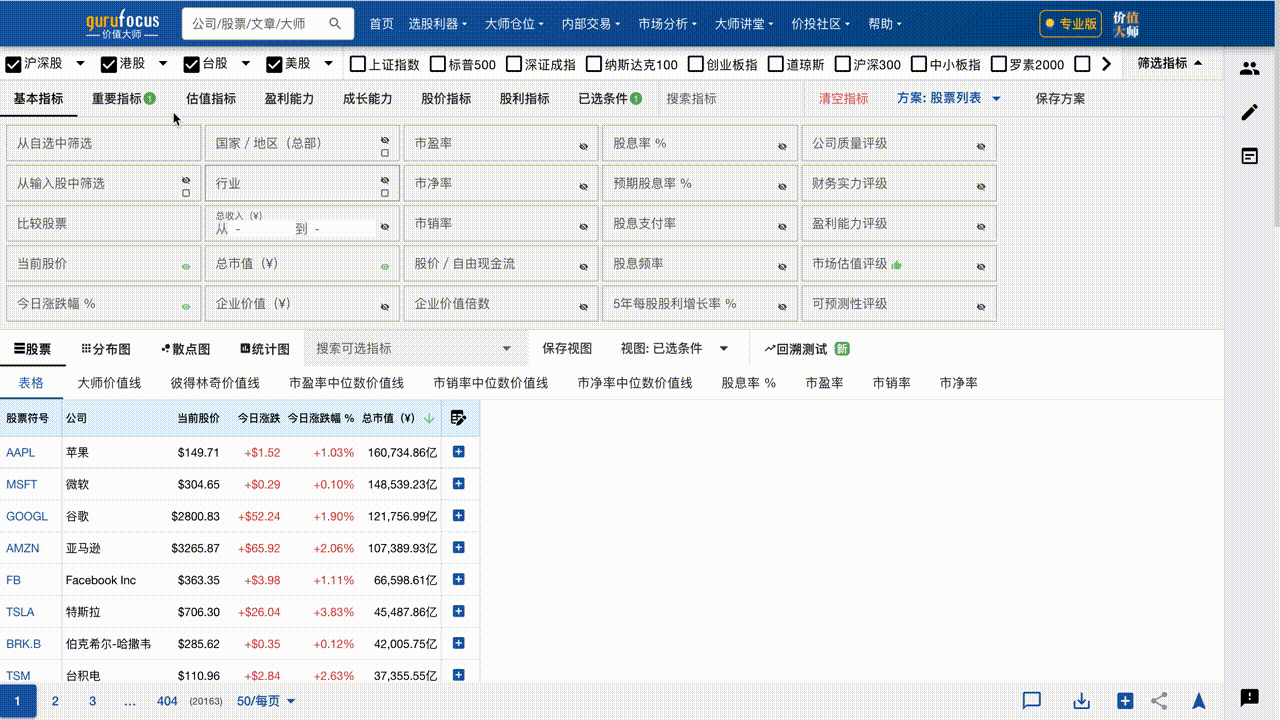Screen dimensions: 1280x720
Task: Add AAPL row with plus icon
Action: tap(459, 452)
